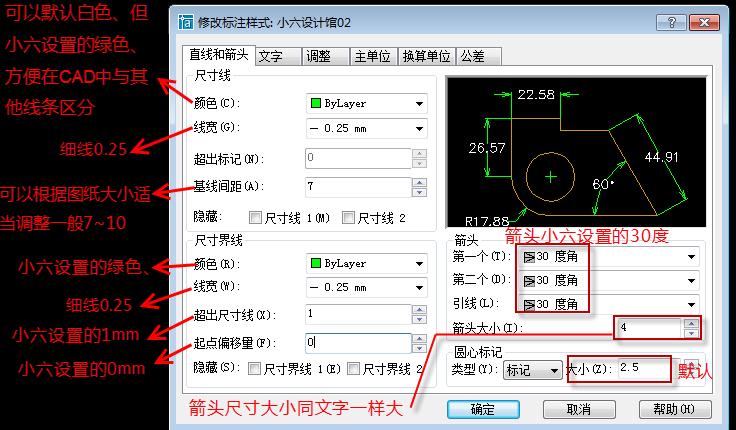Screen dimensions: 736x430
Task: Click arrowhead icon in 第二个(D) row
Action: coord(529,281)
